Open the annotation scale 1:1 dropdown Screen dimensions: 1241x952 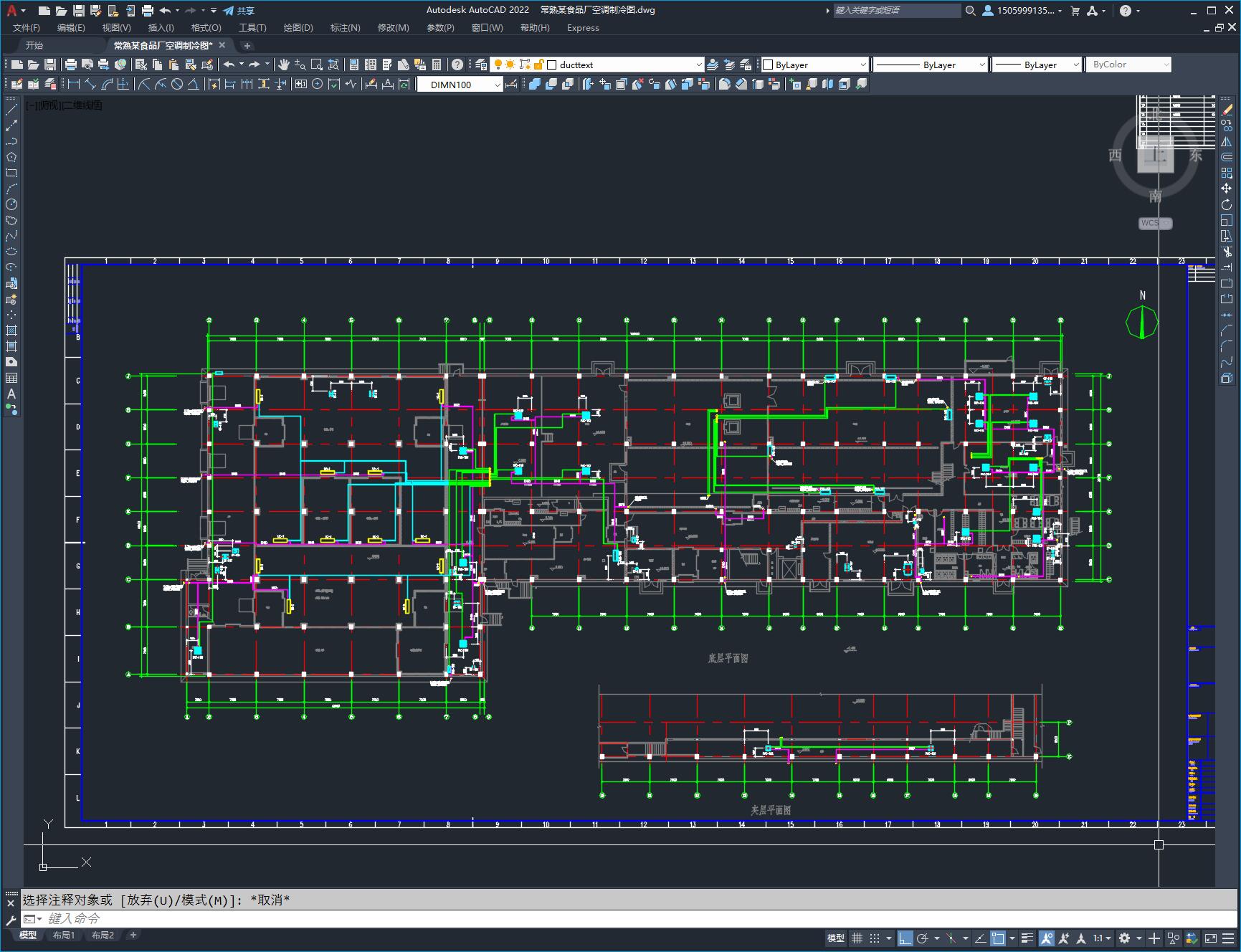(1102, 938)
